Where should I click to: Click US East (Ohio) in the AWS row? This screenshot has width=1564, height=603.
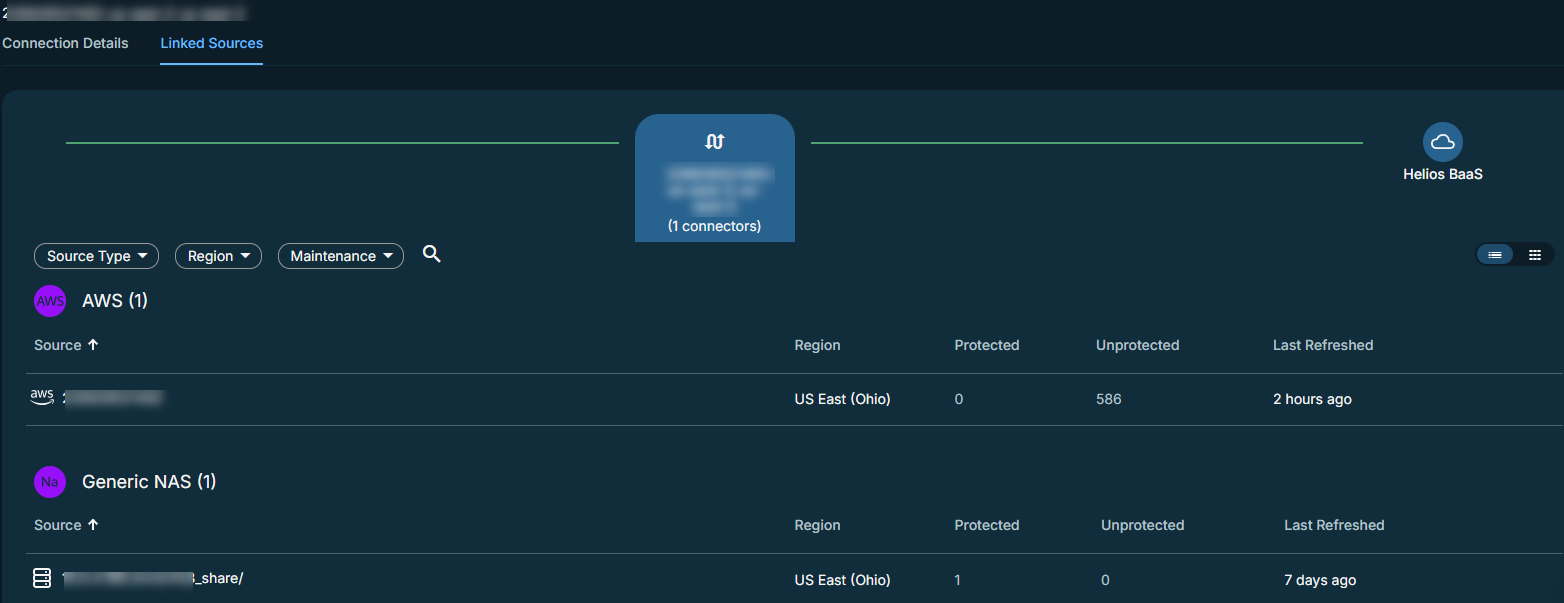[x=842, y=399]
